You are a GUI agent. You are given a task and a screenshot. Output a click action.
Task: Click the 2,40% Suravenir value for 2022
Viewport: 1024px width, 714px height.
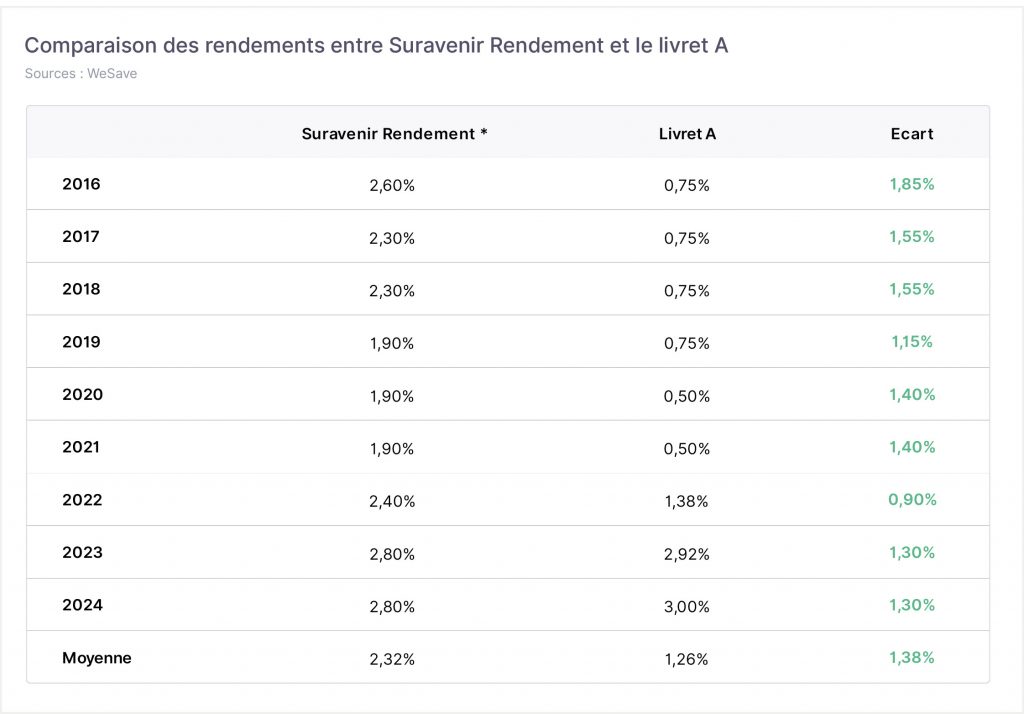(392, 501)
